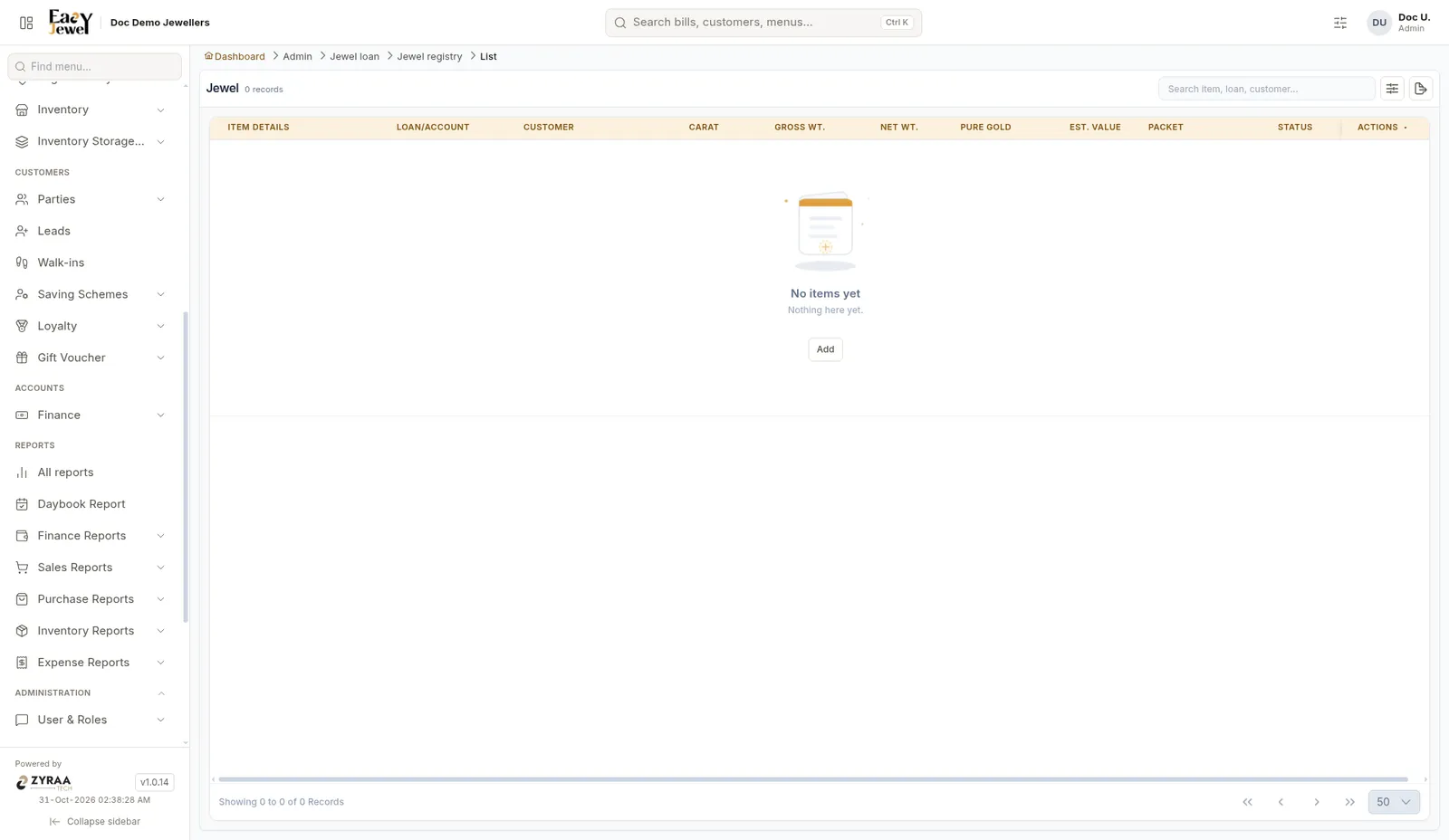Open Jewel loan breadcrumb

click(354, 56)
